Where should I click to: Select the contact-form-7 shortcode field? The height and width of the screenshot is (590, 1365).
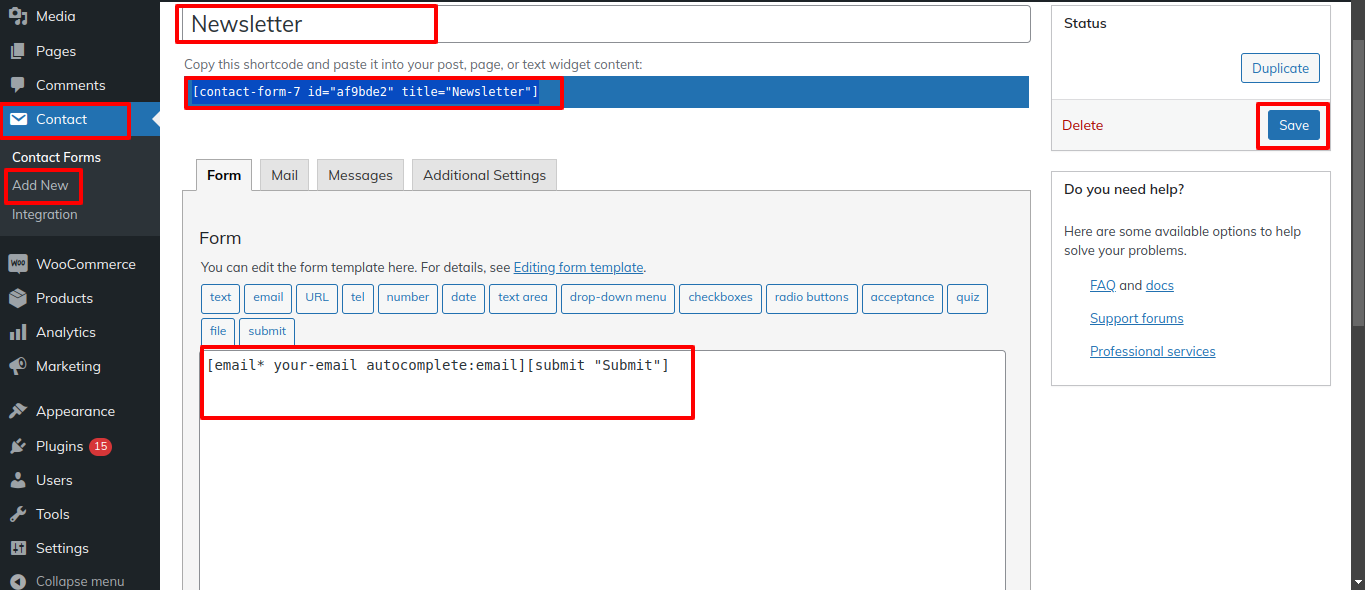click(606, 92)
